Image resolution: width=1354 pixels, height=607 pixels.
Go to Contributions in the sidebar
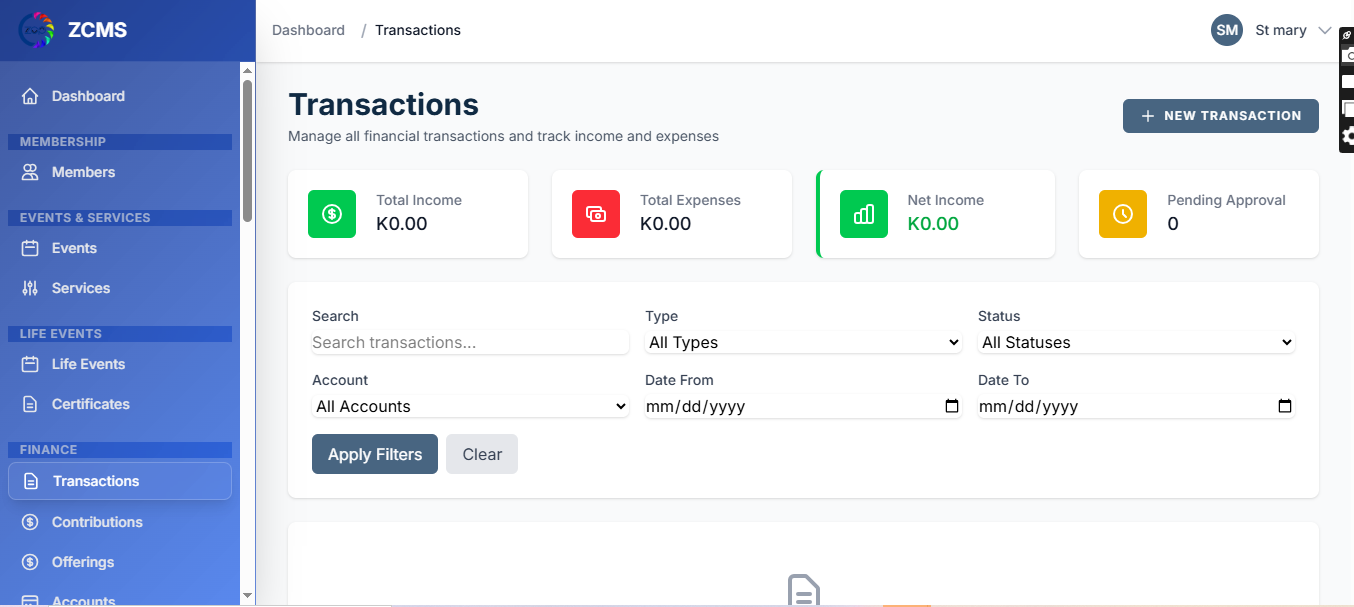click(x=97, y=522)
